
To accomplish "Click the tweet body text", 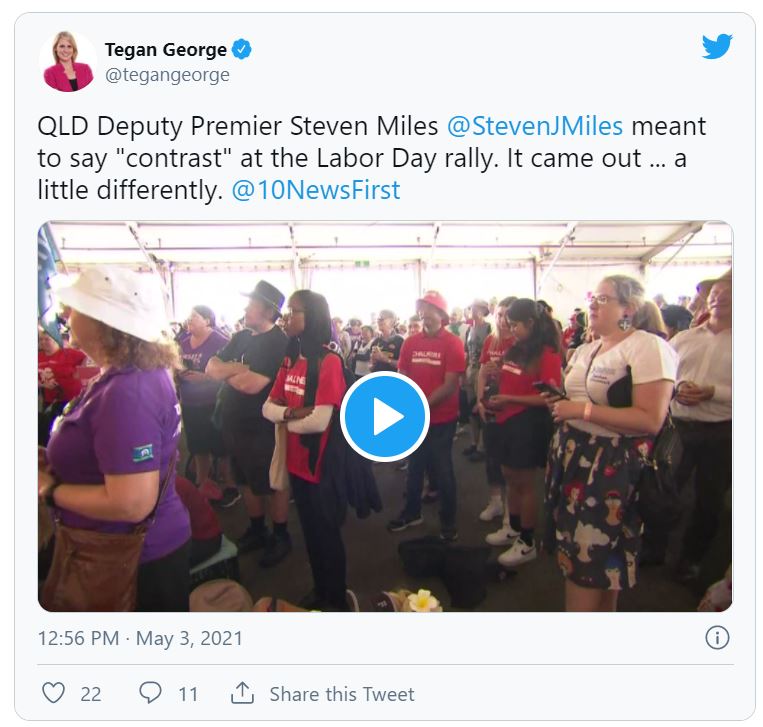I will 371,158.
